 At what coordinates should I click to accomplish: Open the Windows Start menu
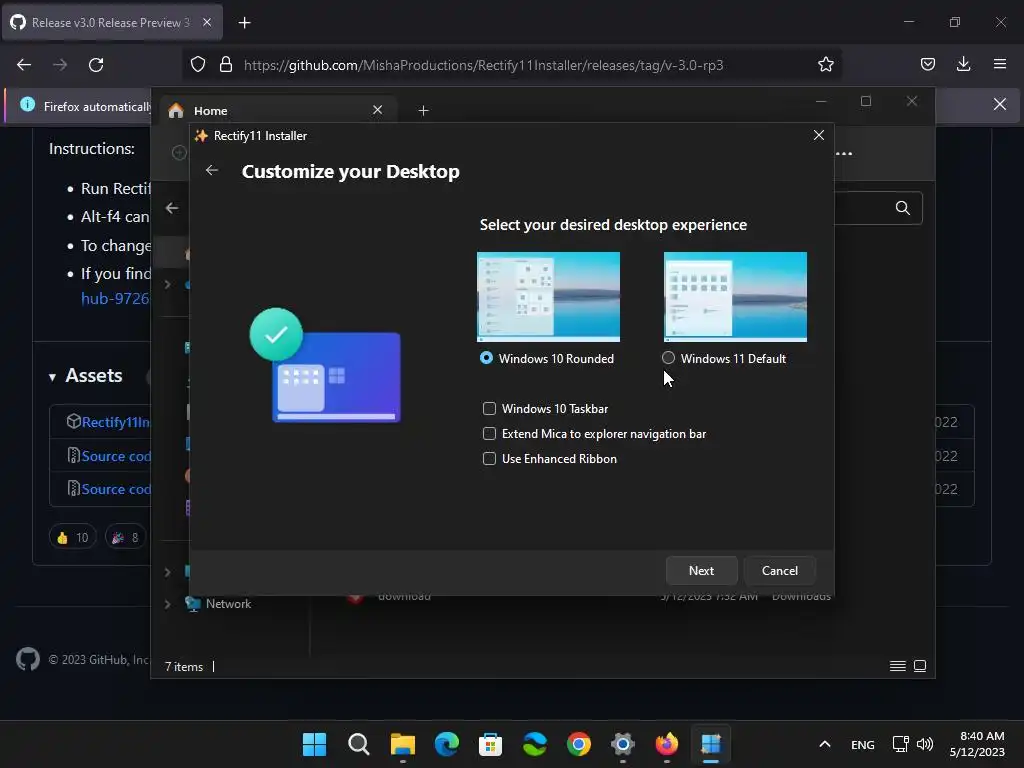[x=314, y=744]
